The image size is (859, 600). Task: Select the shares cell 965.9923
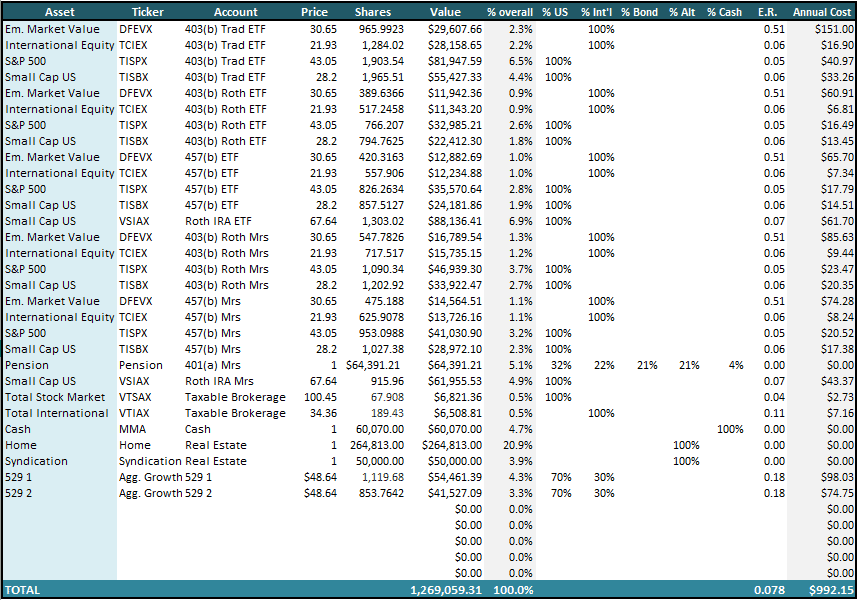381,29
